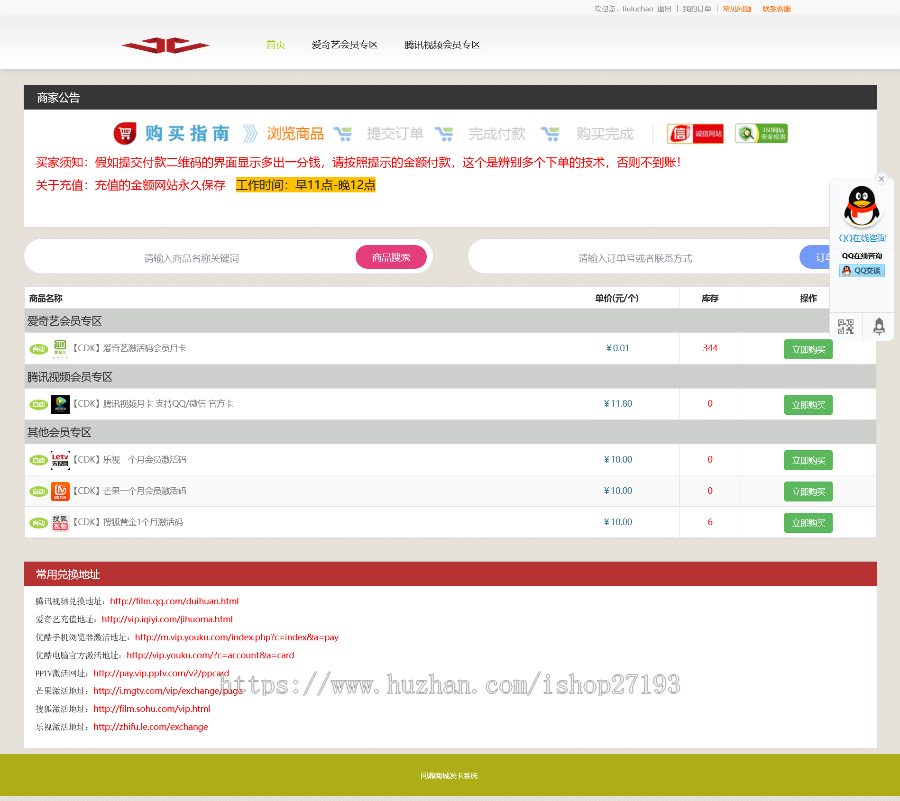900x801 pixels.
Task: Click the green 自动 badge on 腾讯视频 row
Action: click(x=38, y=405)
